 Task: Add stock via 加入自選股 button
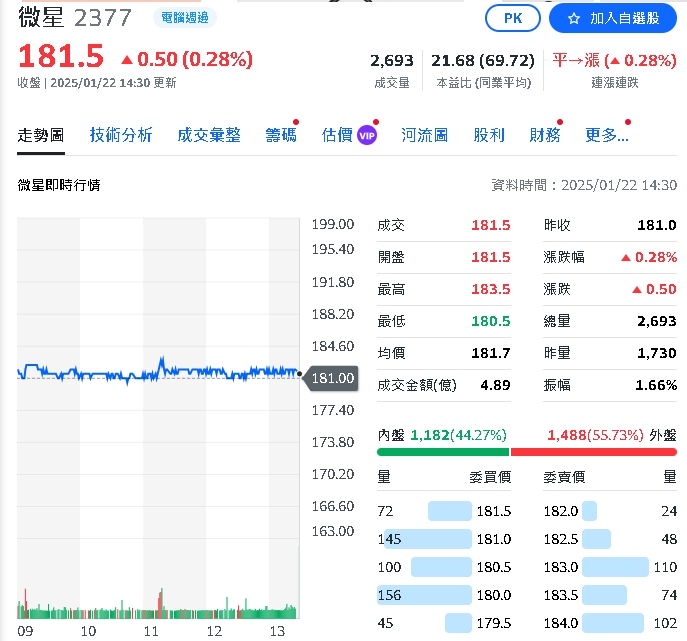pos(613,18)
